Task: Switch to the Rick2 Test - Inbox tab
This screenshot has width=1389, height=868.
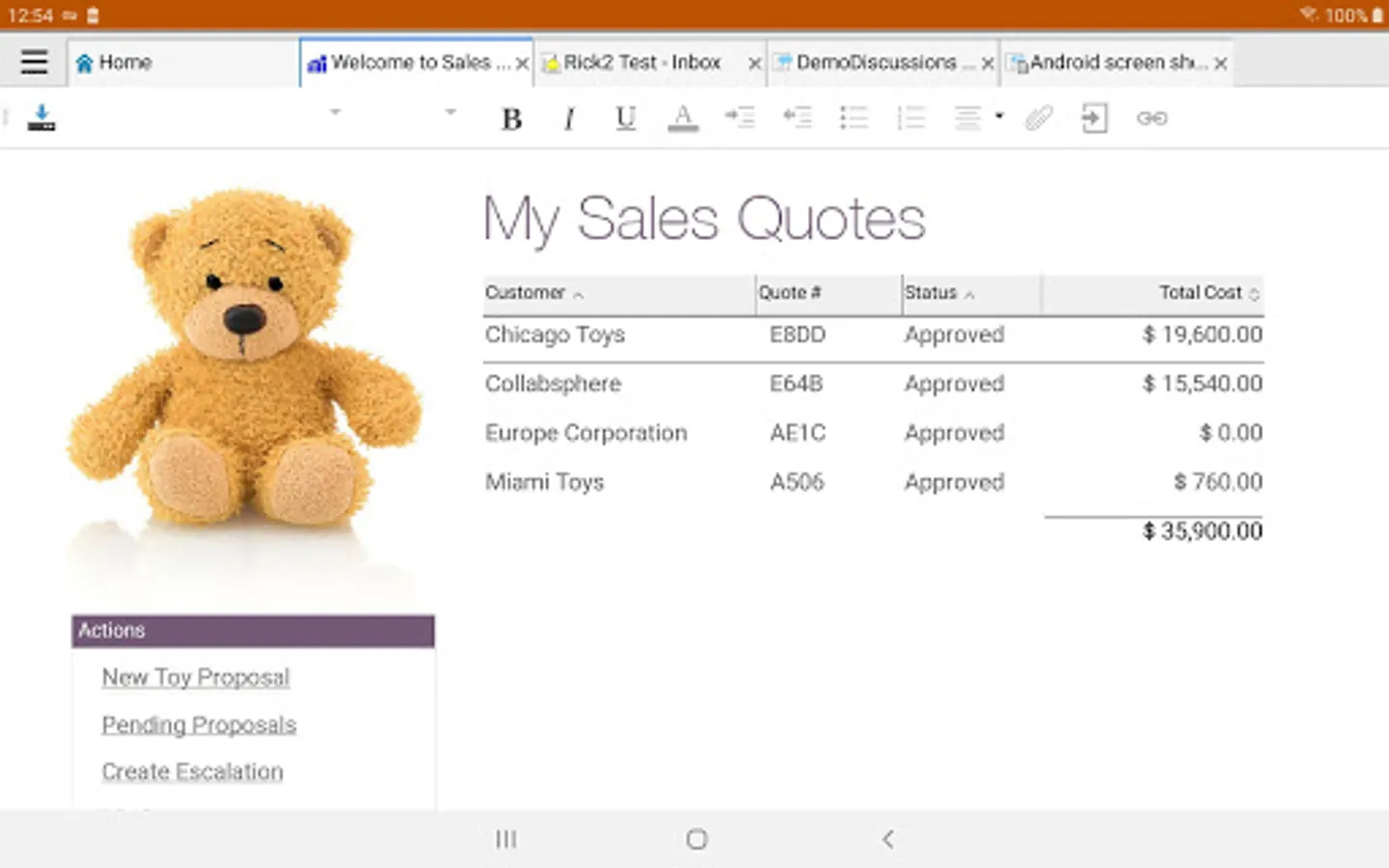Action: coord(641,63)
